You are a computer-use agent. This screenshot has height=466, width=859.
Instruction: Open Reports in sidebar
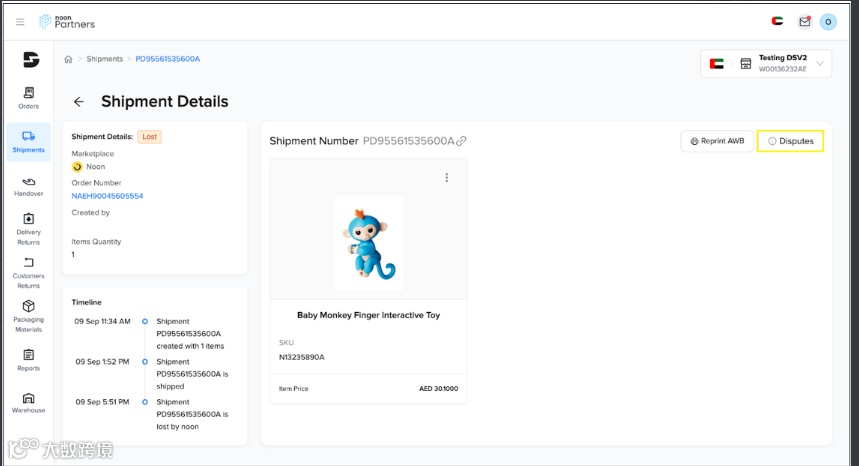[x=28, y=360]
